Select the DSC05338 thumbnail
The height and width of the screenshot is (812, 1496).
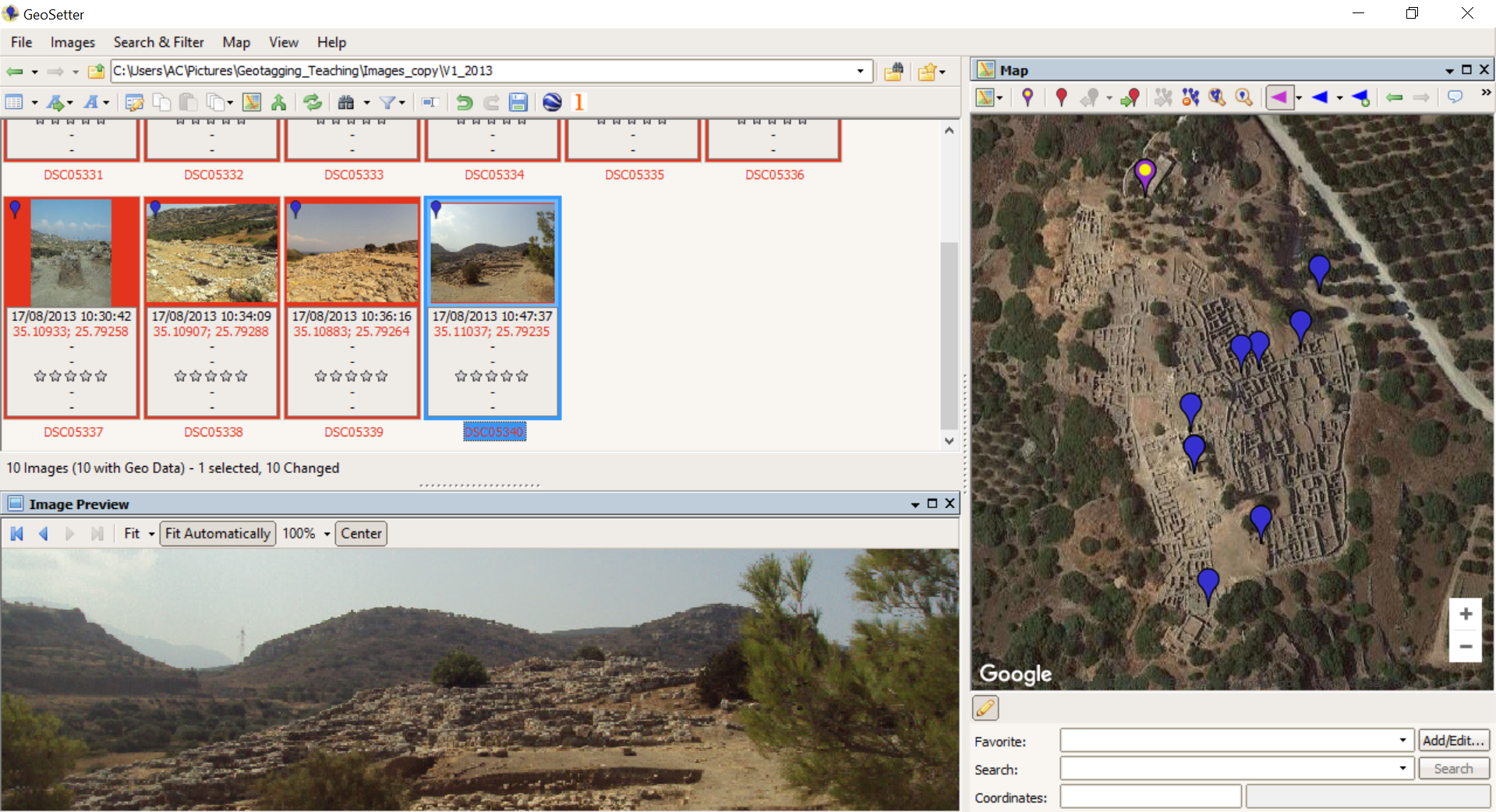[x=212, y=308]
